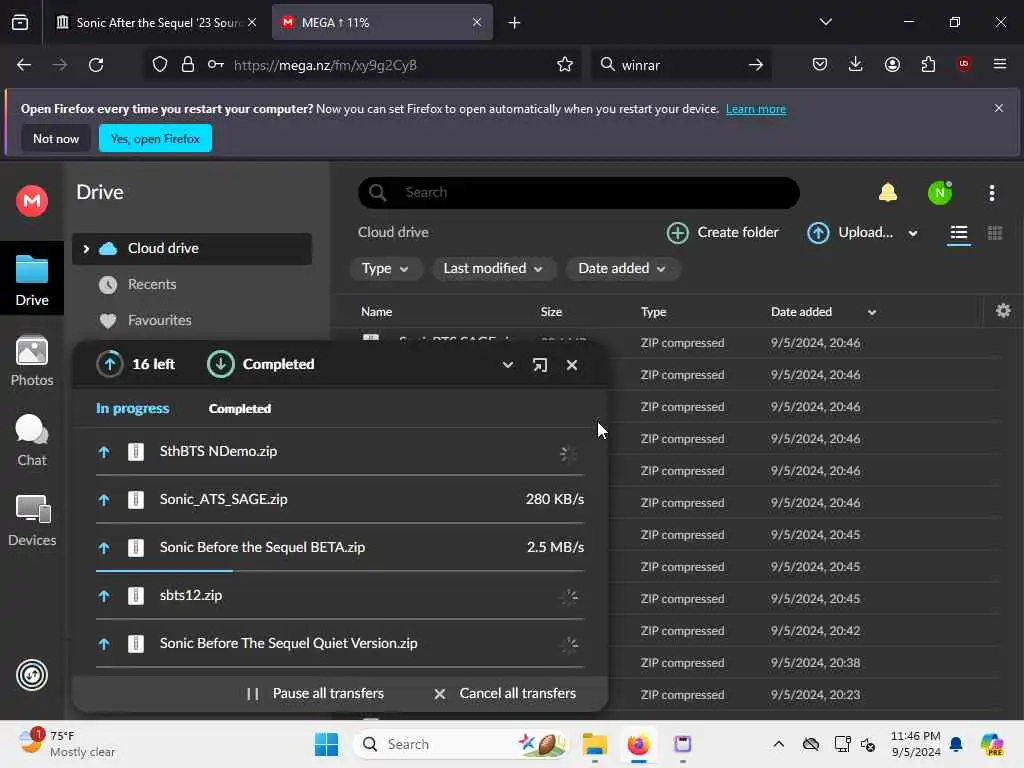Click the circular transfer status icon
This screenshot has height=768, width=1024.
[32, 675]
